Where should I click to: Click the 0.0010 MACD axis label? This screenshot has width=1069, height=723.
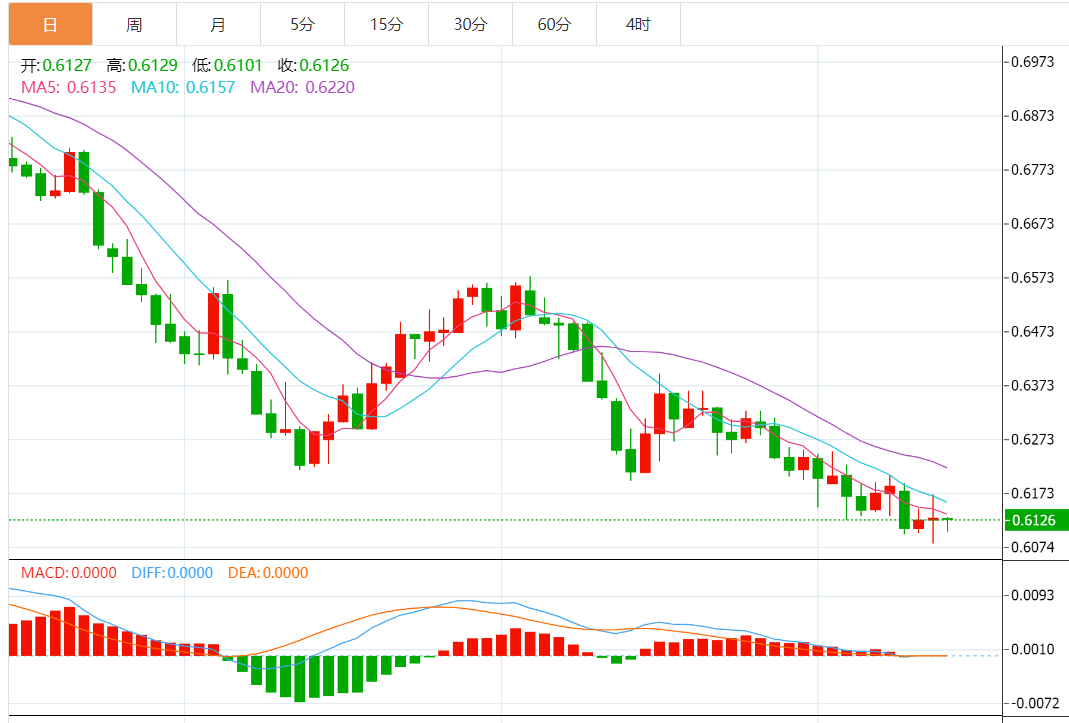pos(1032,649)
